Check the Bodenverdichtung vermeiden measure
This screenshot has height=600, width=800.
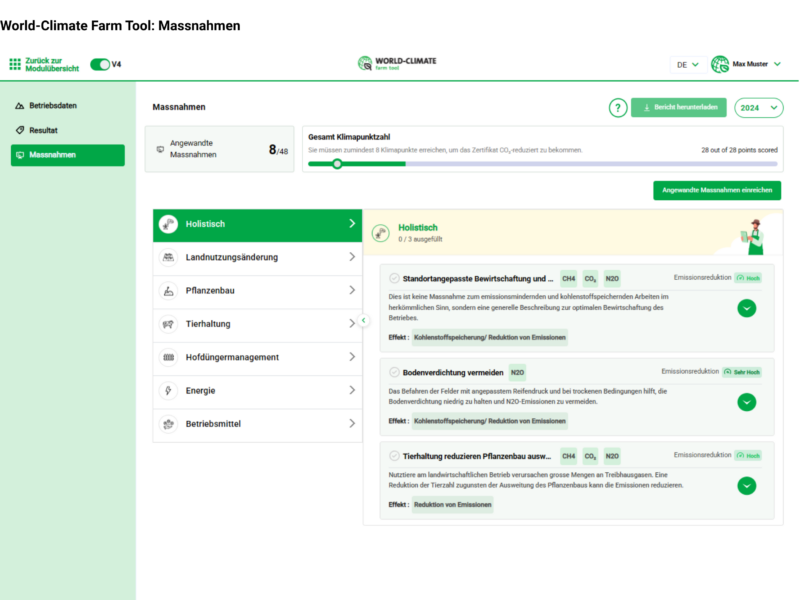tap(394, 372)
